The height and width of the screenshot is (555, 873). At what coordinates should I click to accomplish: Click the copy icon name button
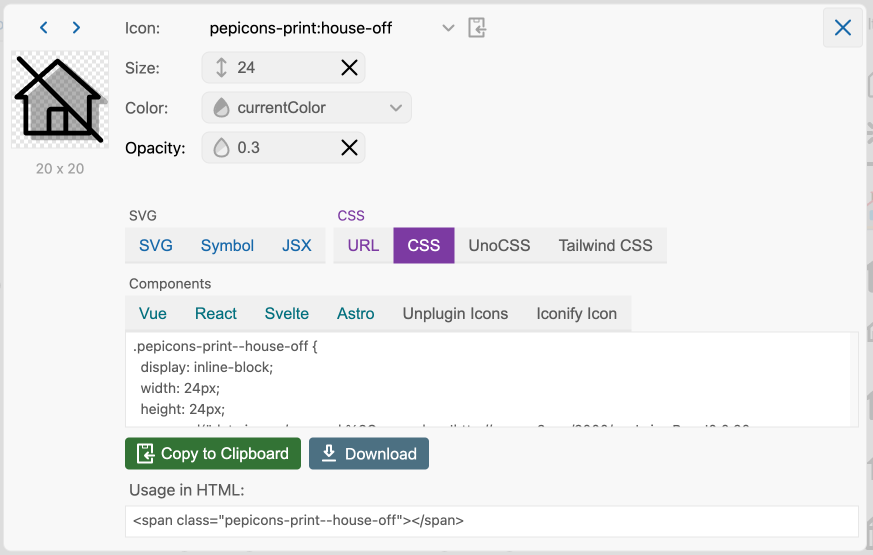pos(477,28)
